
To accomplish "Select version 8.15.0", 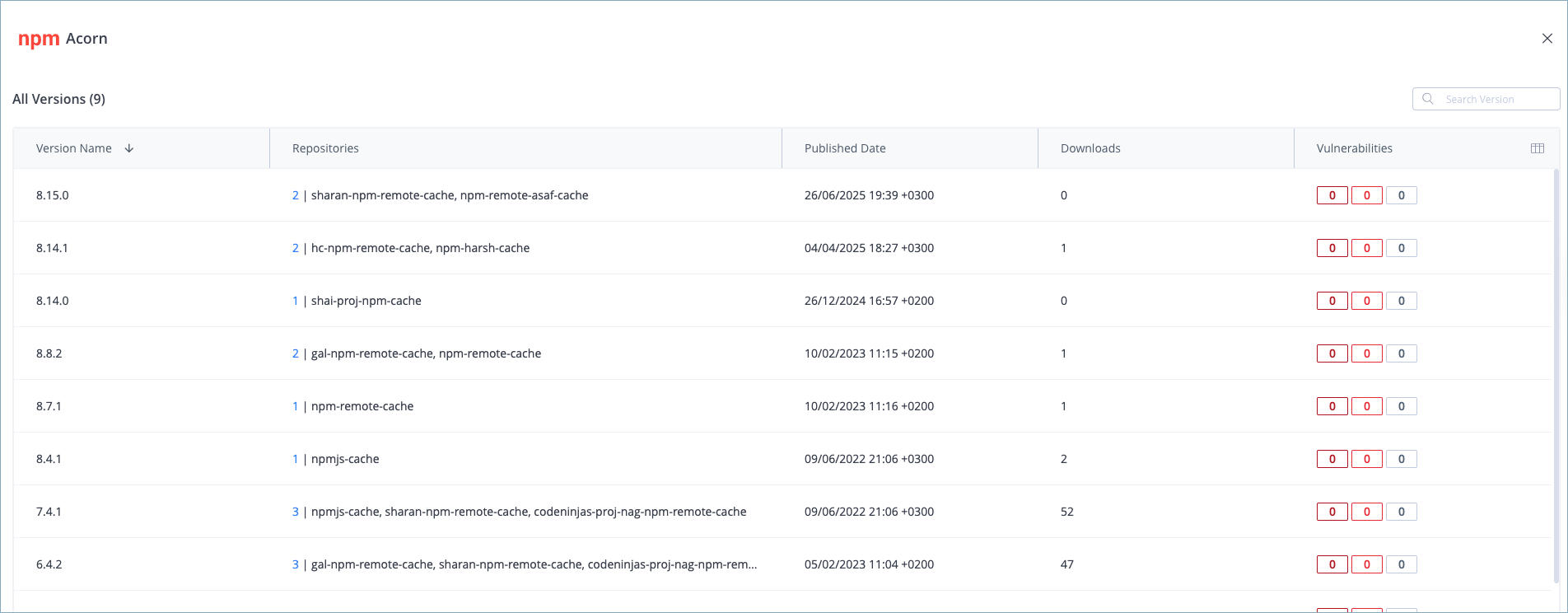I will point(53,195).
